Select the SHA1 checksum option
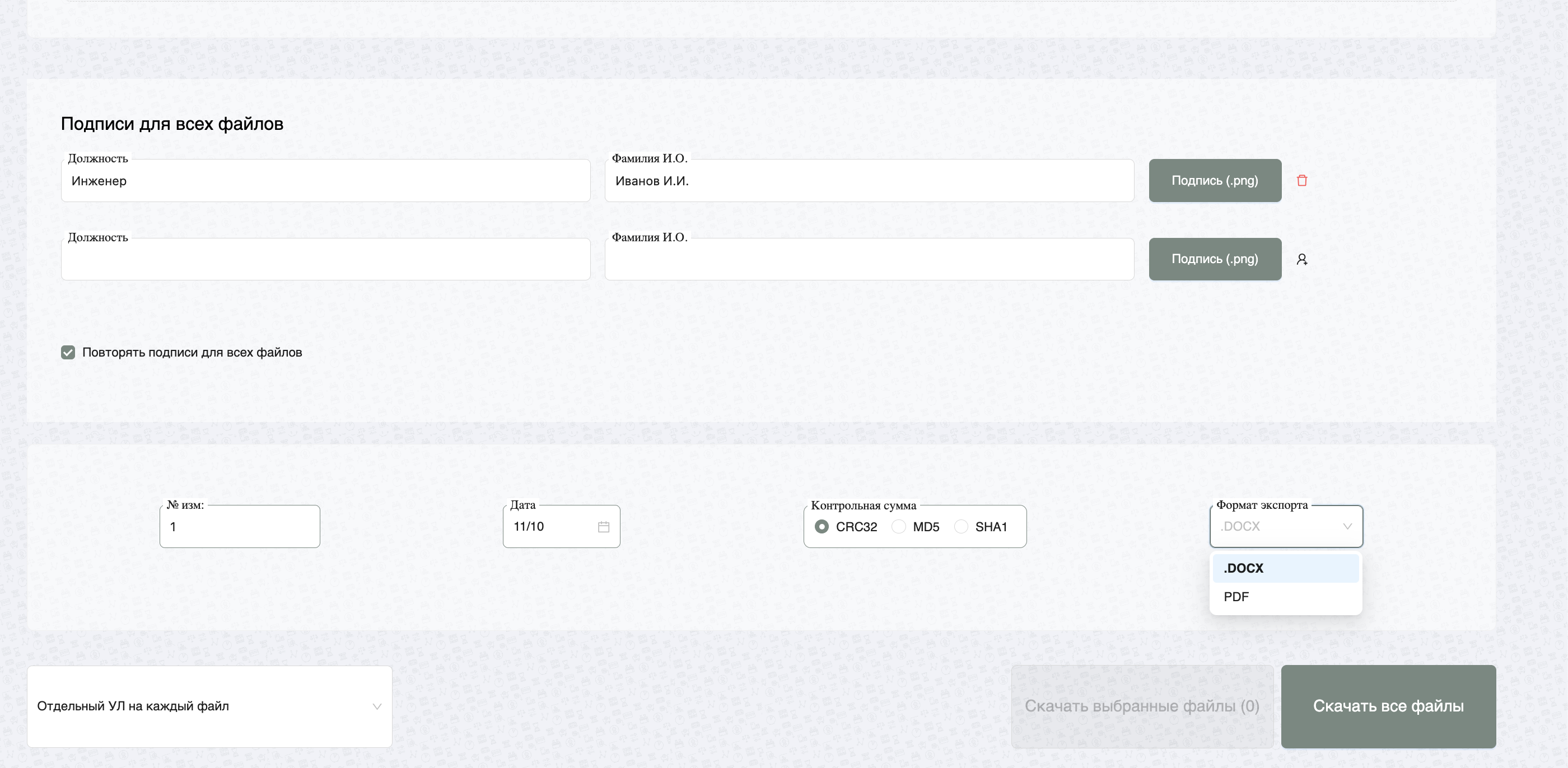 [x=961, y=527]
